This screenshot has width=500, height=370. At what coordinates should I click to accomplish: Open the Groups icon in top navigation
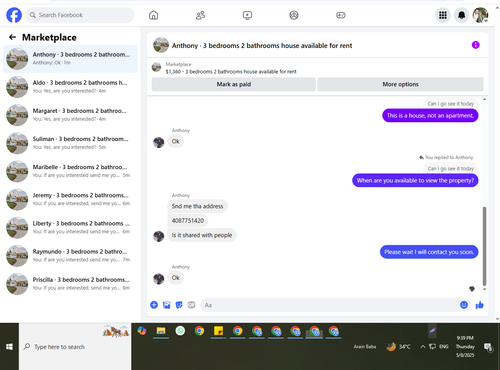click(x=294, y=15)
